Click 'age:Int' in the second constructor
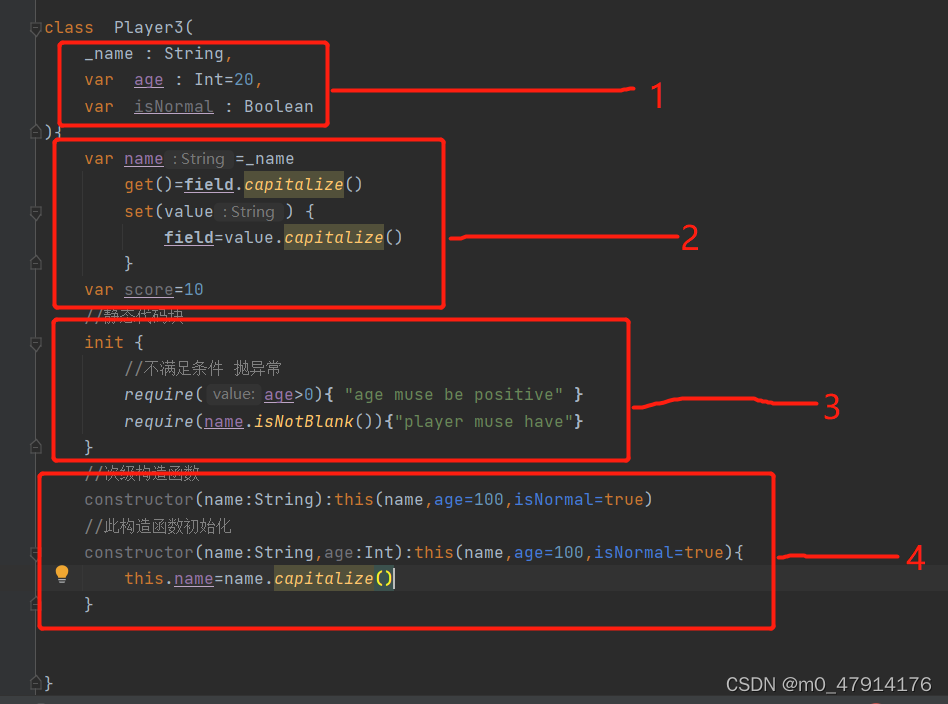Viewport: 948px width, 704px height. pyautogui.click(x=359, y=553)
